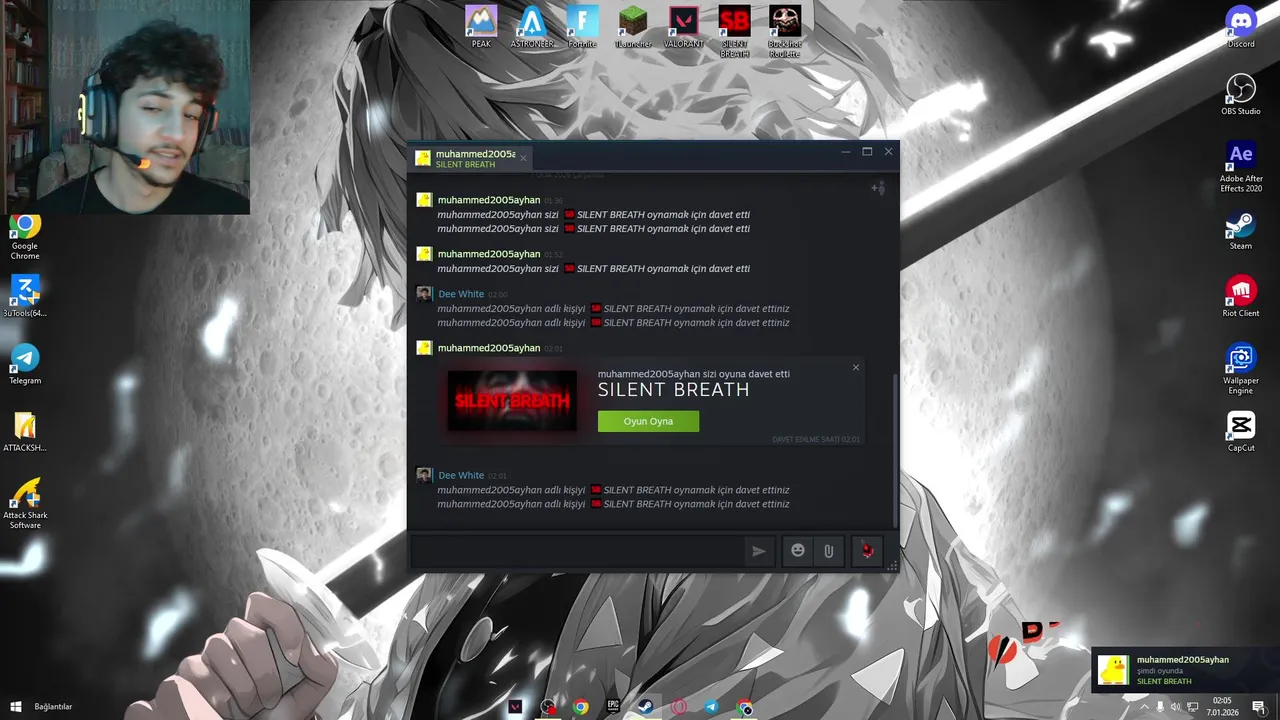Open the Google Chrome desktop icon
Screen dimensions: 1280x720
25,237
